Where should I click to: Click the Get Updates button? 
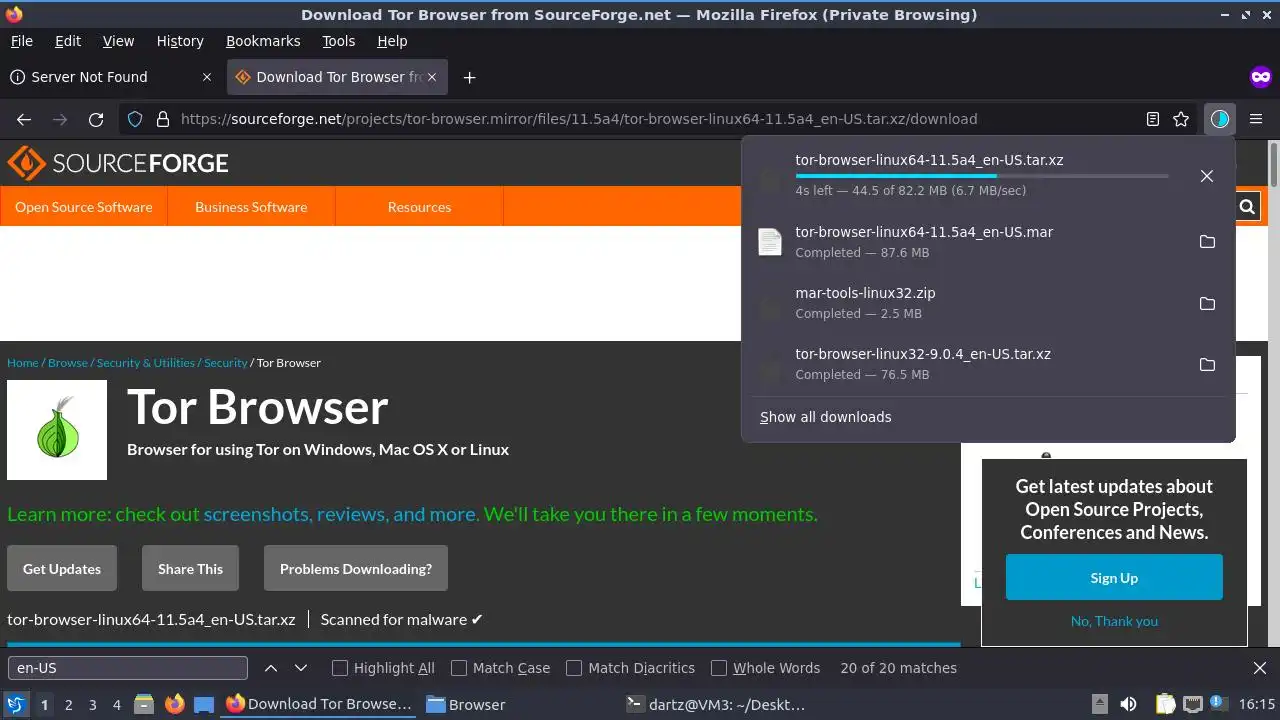click(62, 568)
